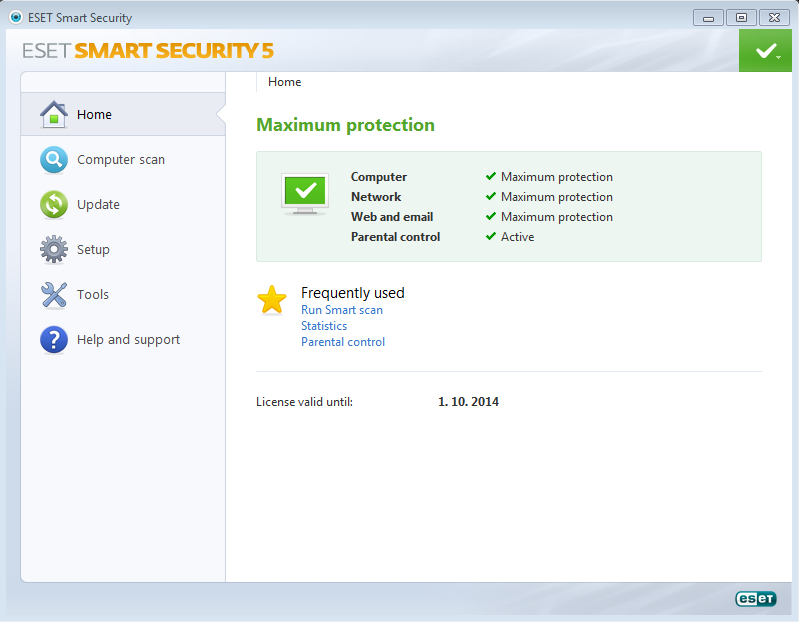Click the License valid until label
The image size is (799, 622).
[x=304, y=402]
